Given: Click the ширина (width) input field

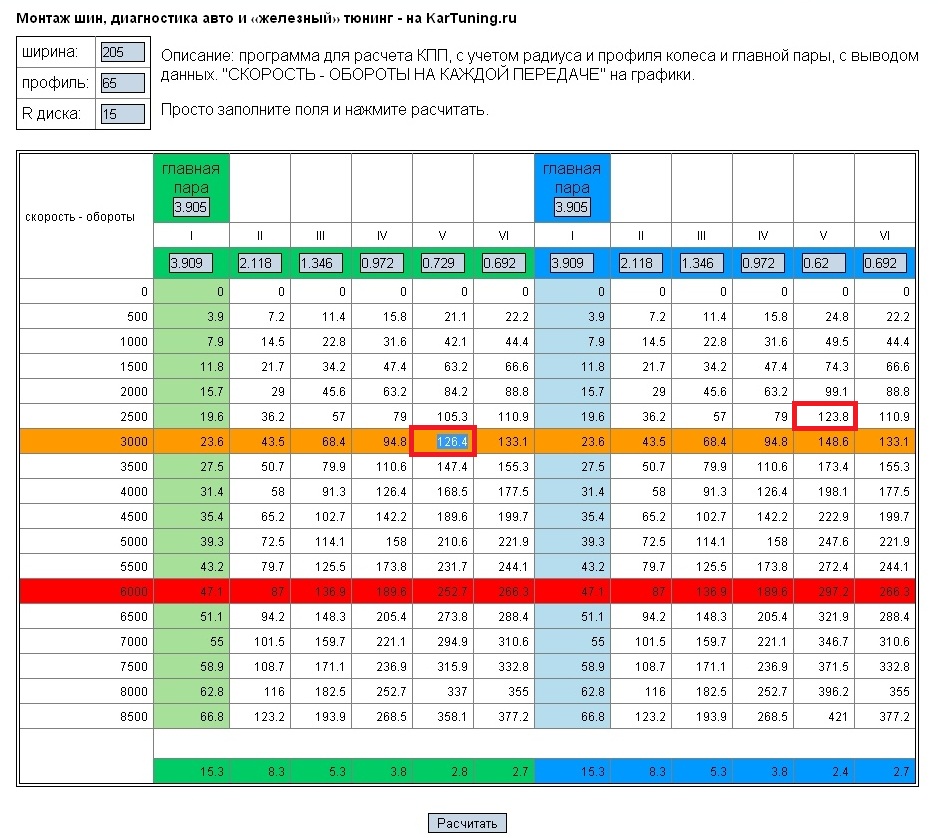Looking at the screenshot, I should coord(123,52).
